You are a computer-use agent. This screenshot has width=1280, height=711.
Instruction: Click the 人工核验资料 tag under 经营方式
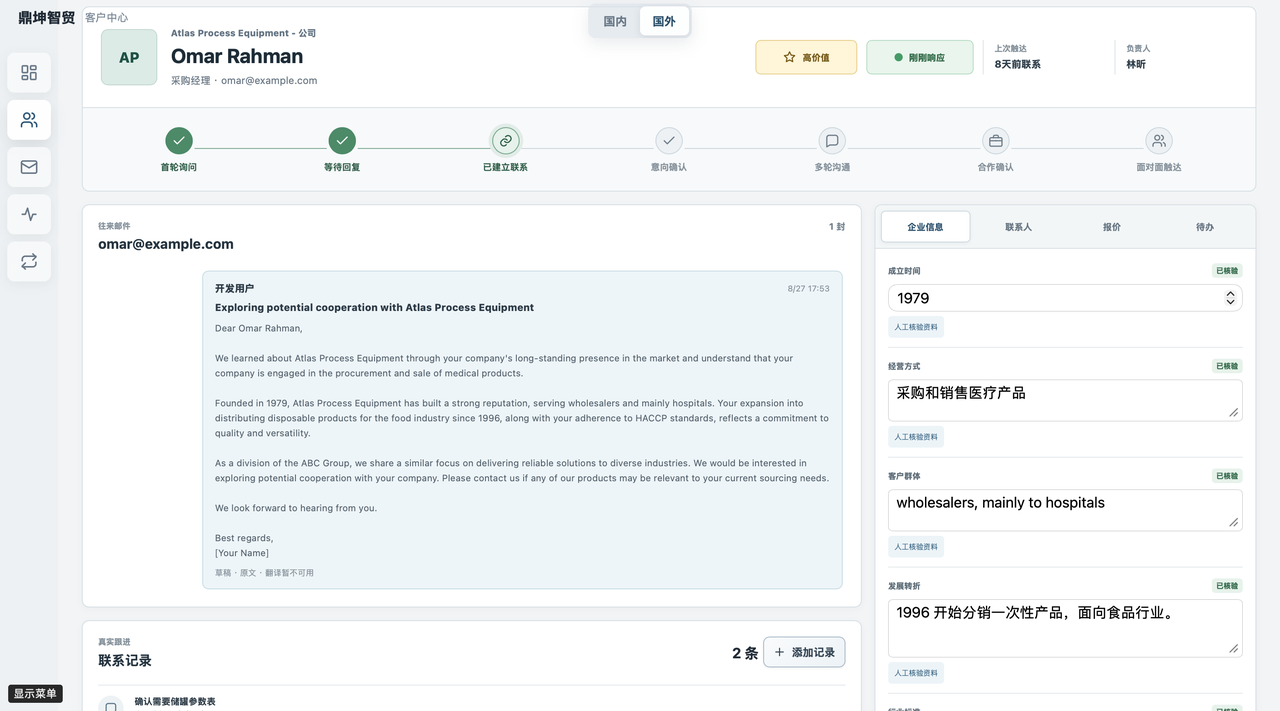pyautogui.click(x=916, y=437)
